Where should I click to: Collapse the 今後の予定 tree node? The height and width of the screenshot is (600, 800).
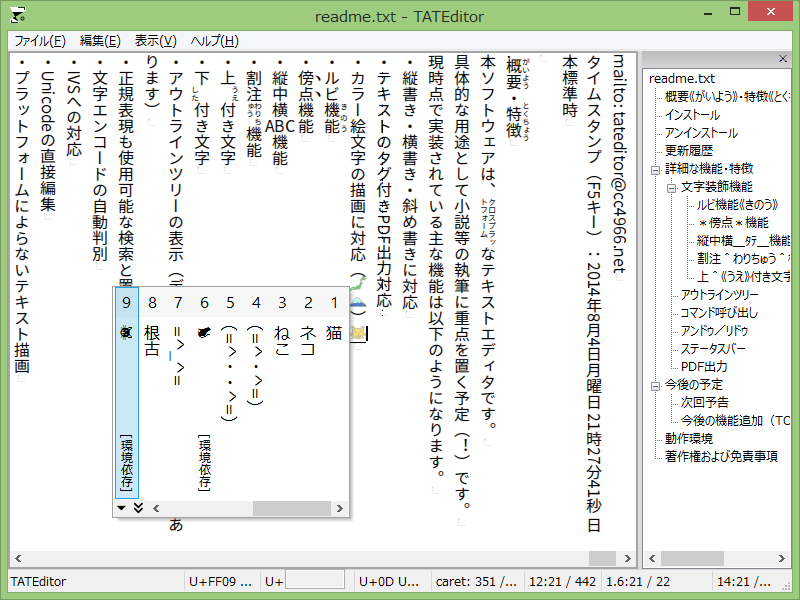coord(656,386)
